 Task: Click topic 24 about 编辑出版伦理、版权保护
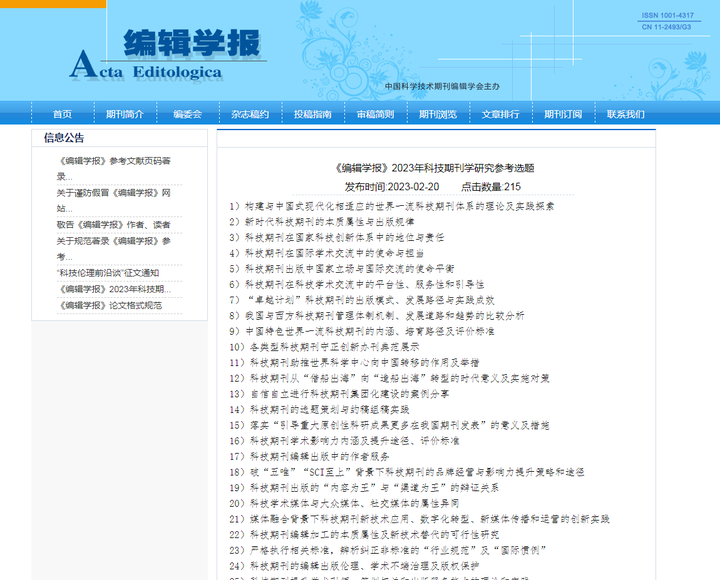point(354,565)
